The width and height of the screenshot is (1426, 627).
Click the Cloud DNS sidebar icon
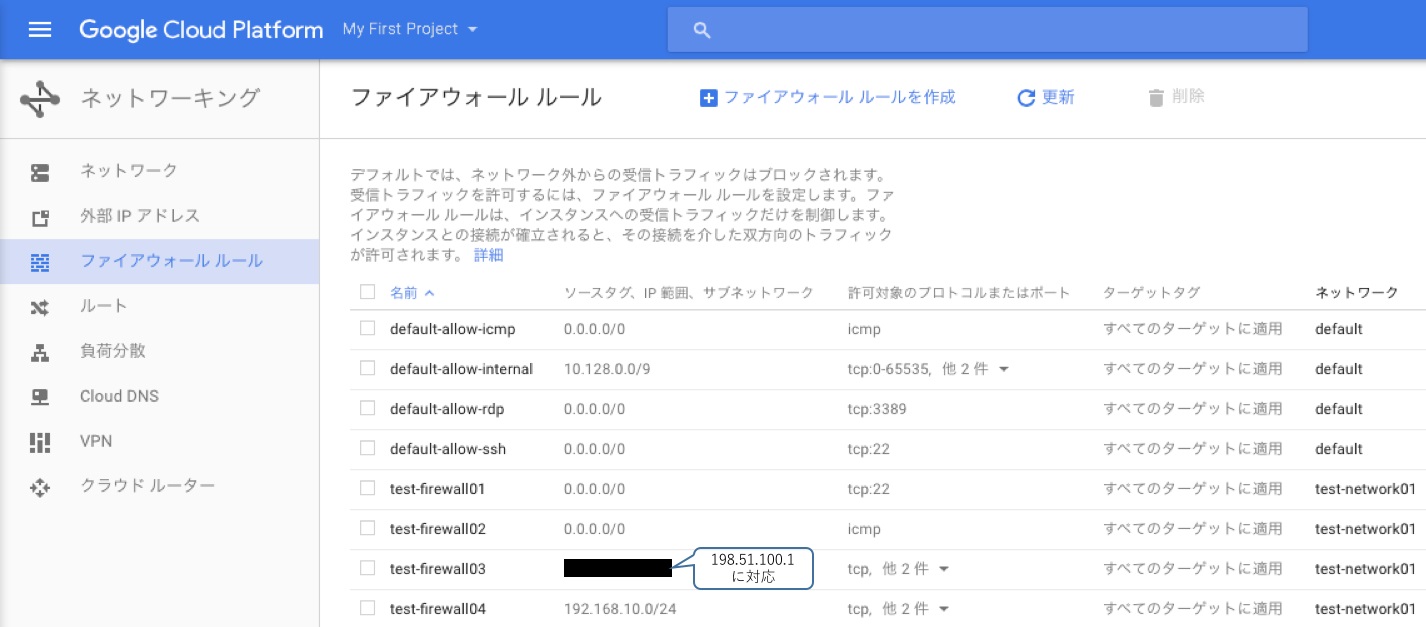40,397
